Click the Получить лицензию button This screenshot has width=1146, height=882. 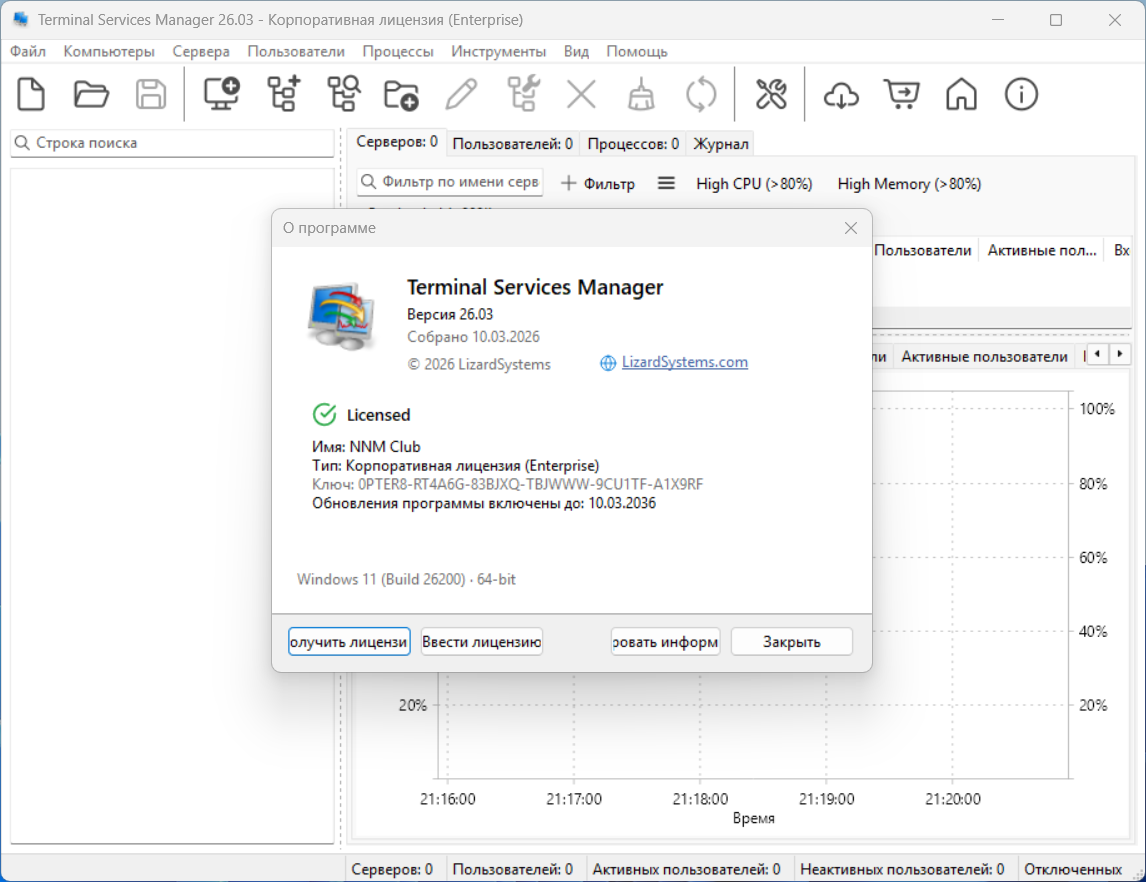click(349, 642)
